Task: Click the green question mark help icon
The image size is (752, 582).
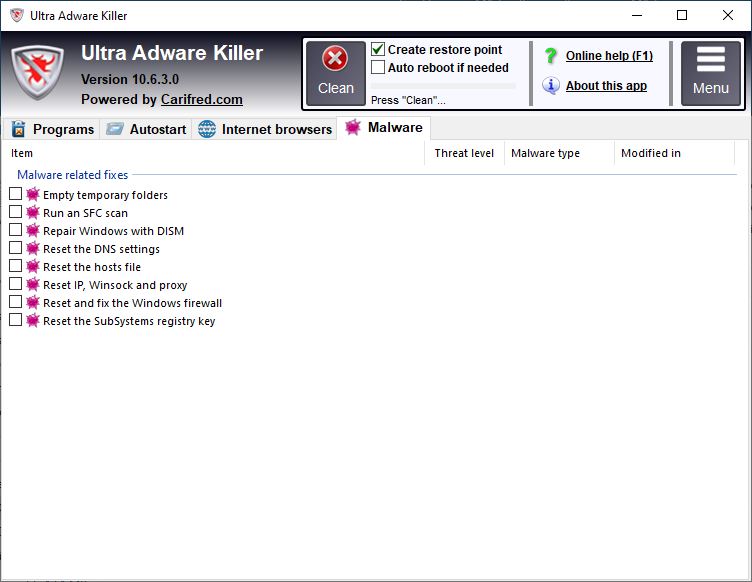Action: (x=551, y=56)
